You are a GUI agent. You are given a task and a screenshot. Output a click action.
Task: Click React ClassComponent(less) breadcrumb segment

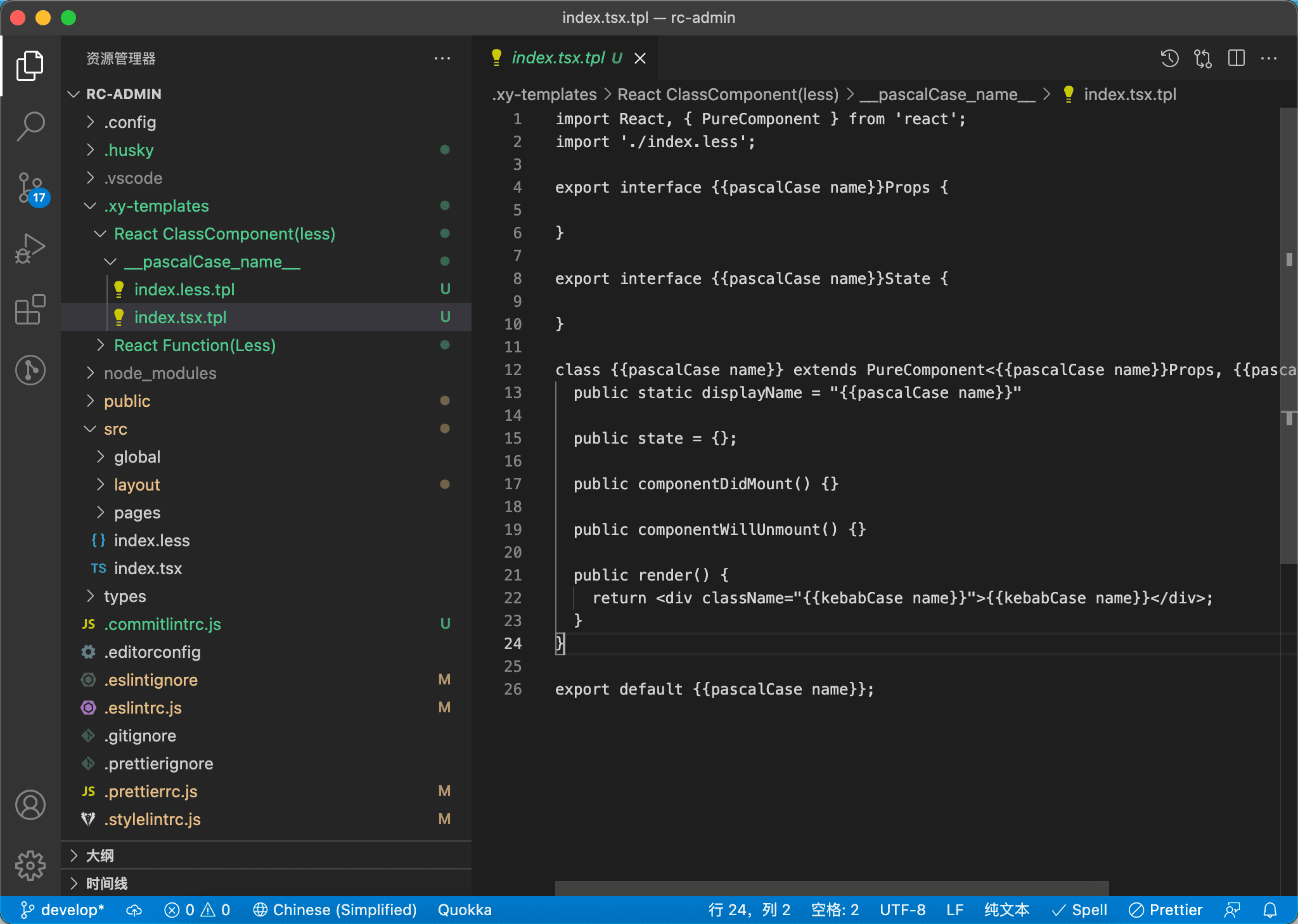pyautogui.click(x=728, y=94)
